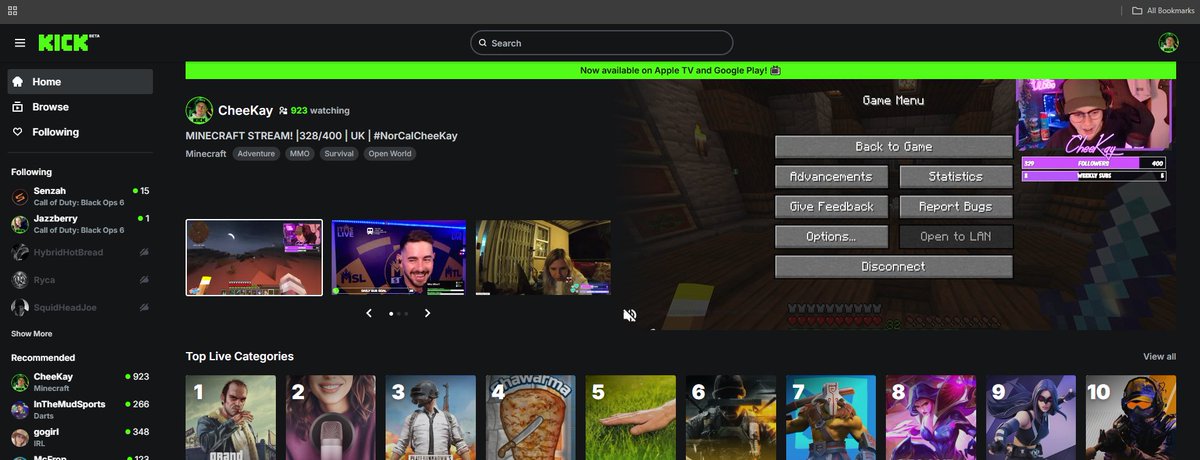The width and height of the screenshot is (1200, 460).
Task: Open the number 2 category card
Action: coord(331,418)
